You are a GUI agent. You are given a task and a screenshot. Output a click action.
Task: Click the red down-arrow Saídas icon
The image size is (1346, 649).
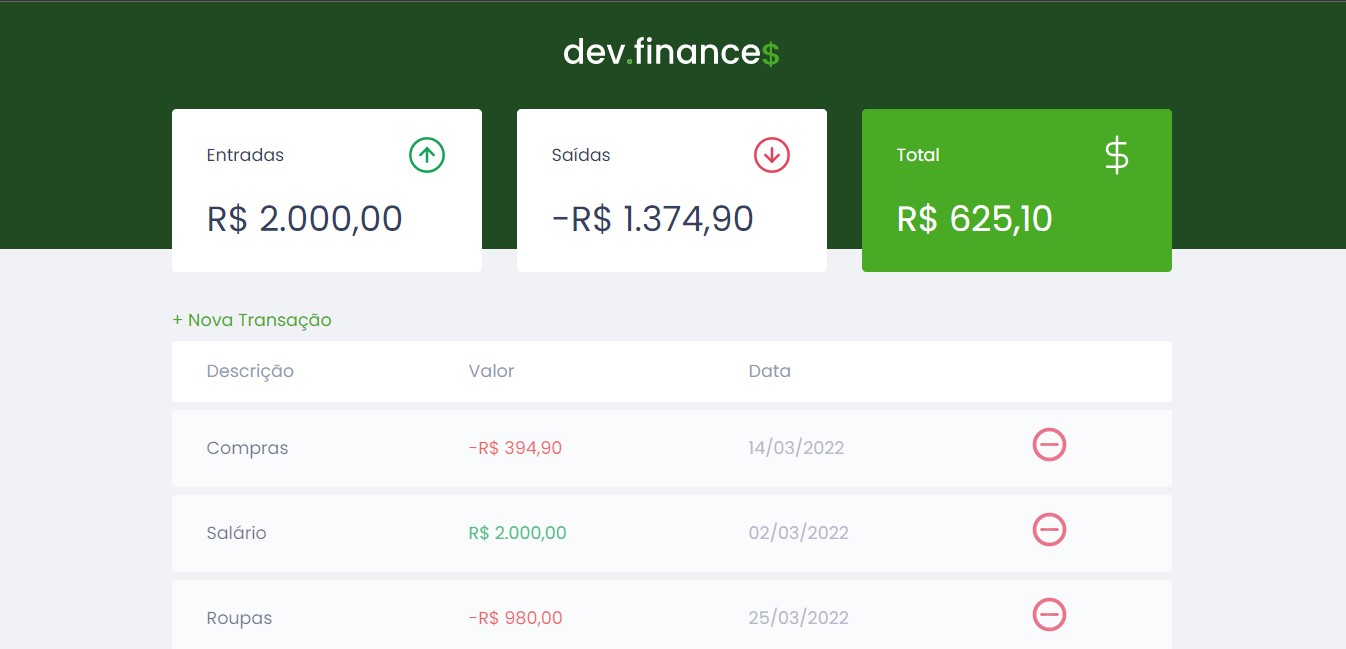point(771,155)
